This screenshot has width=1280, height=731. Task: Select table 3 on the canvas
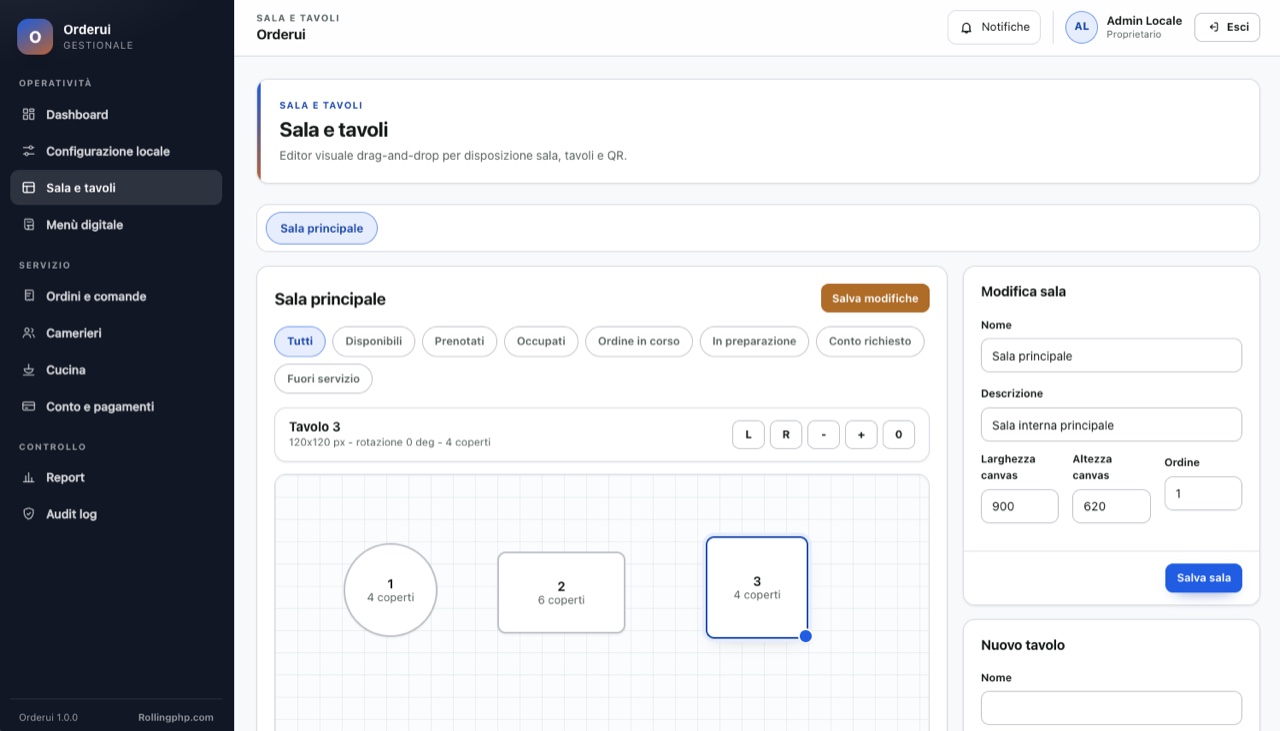(x=757, y=588)
